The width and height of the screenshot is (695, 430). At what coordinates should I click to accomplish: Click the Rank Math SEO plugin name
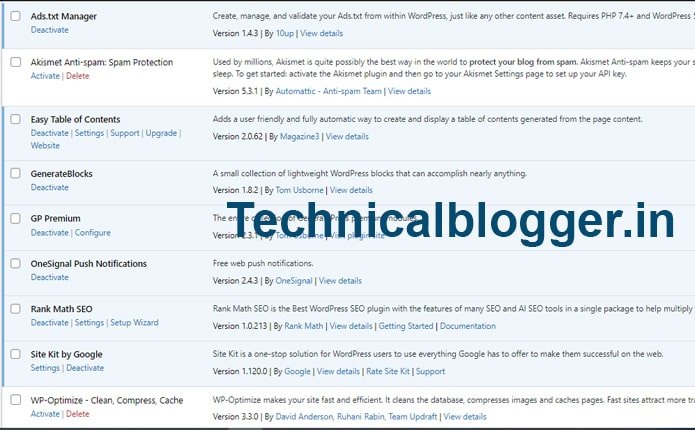62,309
